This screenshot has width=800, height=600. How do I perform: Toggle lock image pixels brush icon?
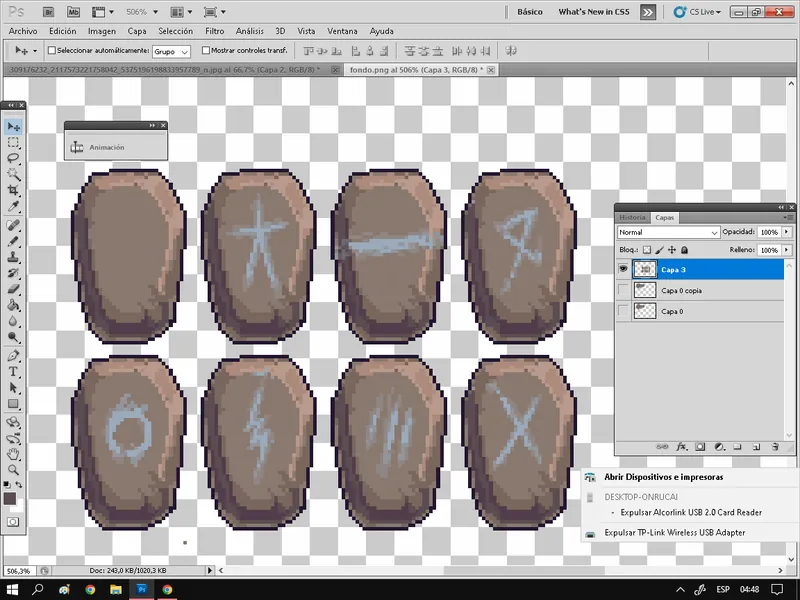659,250
